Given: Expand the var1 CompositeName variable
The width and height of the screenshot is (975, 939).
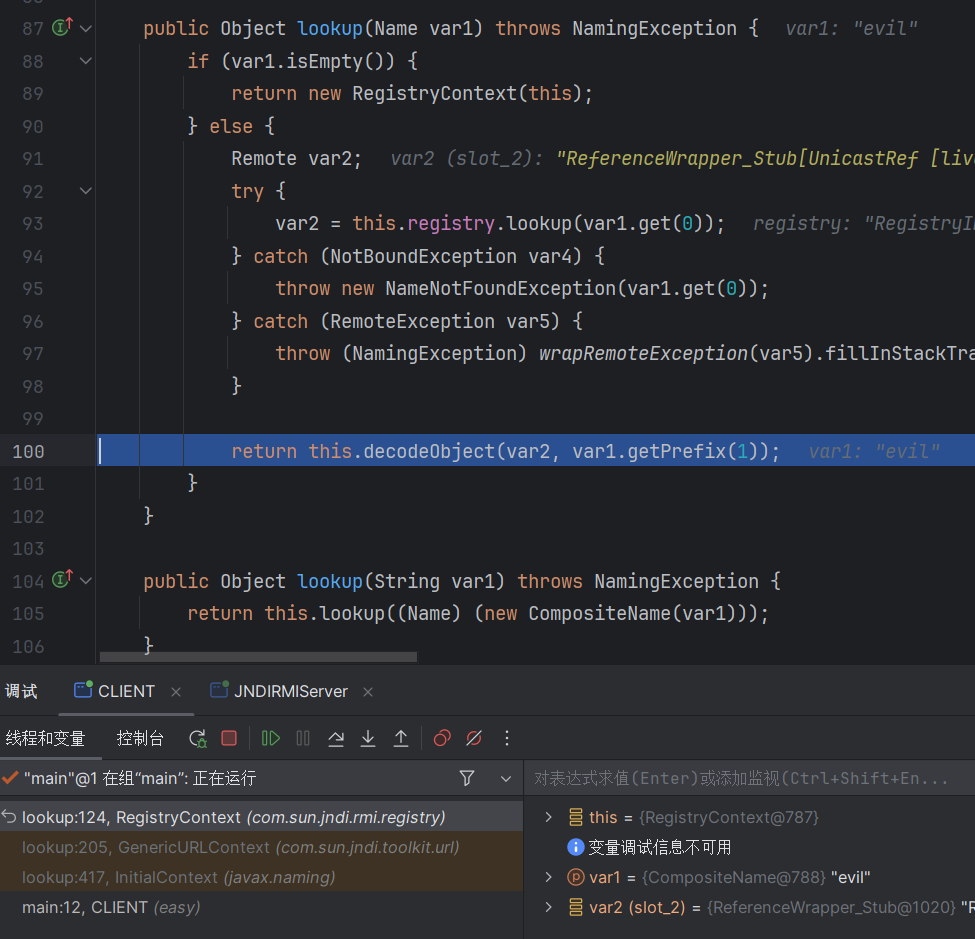Looking at the screenshot, I should coord(548,877).
